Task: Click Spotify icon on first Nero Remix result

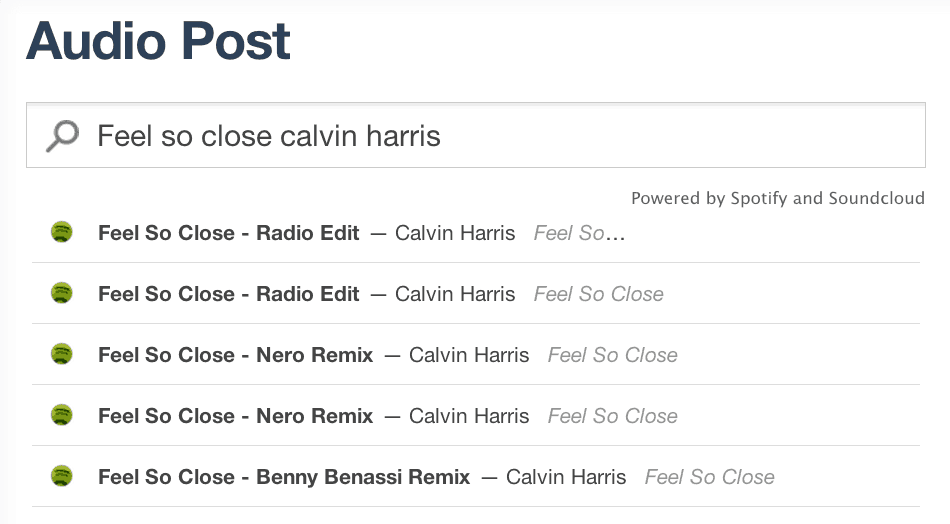Action: 61,354
